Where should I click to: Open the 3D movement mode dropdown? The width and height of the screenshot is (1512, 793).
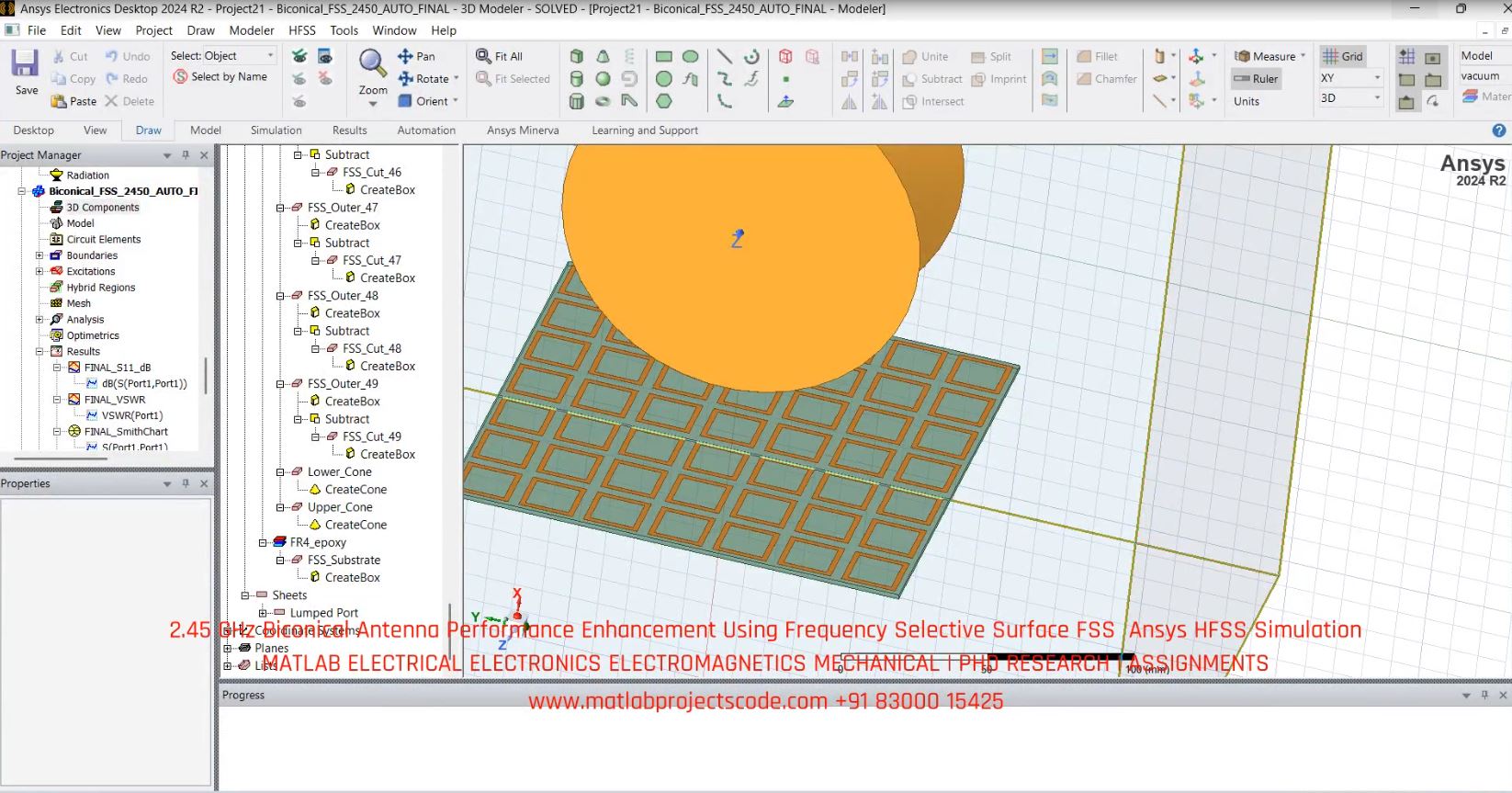1350,98
